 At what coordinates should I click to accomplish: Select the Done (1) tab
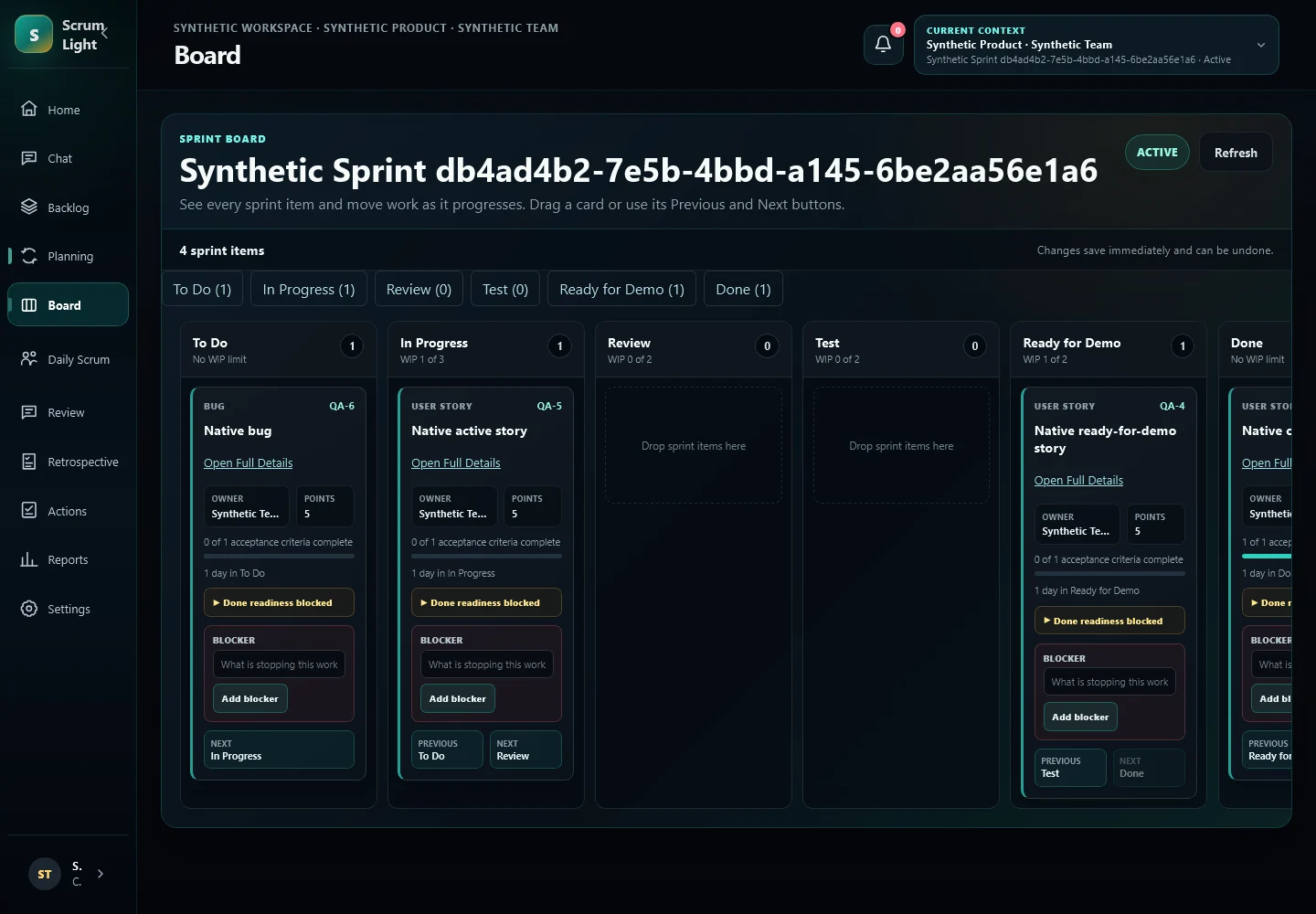pos(743,289)
